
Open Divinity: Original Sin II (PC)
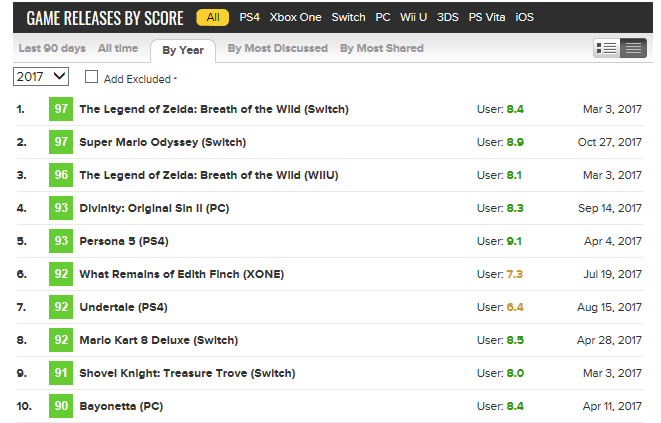(x=154, y=208)
